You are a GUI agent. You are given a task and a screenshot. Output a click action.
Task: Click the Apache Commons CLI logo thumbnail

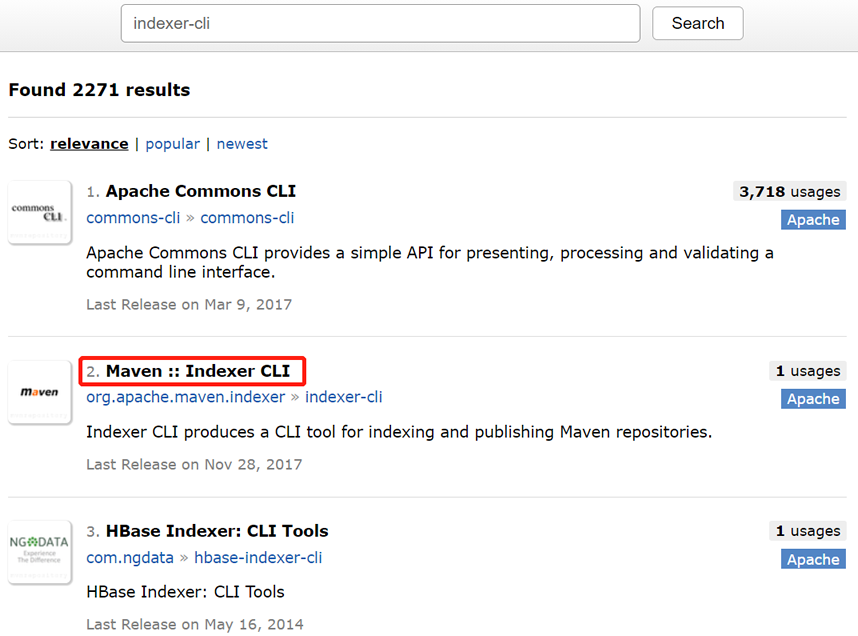[40, 212]
